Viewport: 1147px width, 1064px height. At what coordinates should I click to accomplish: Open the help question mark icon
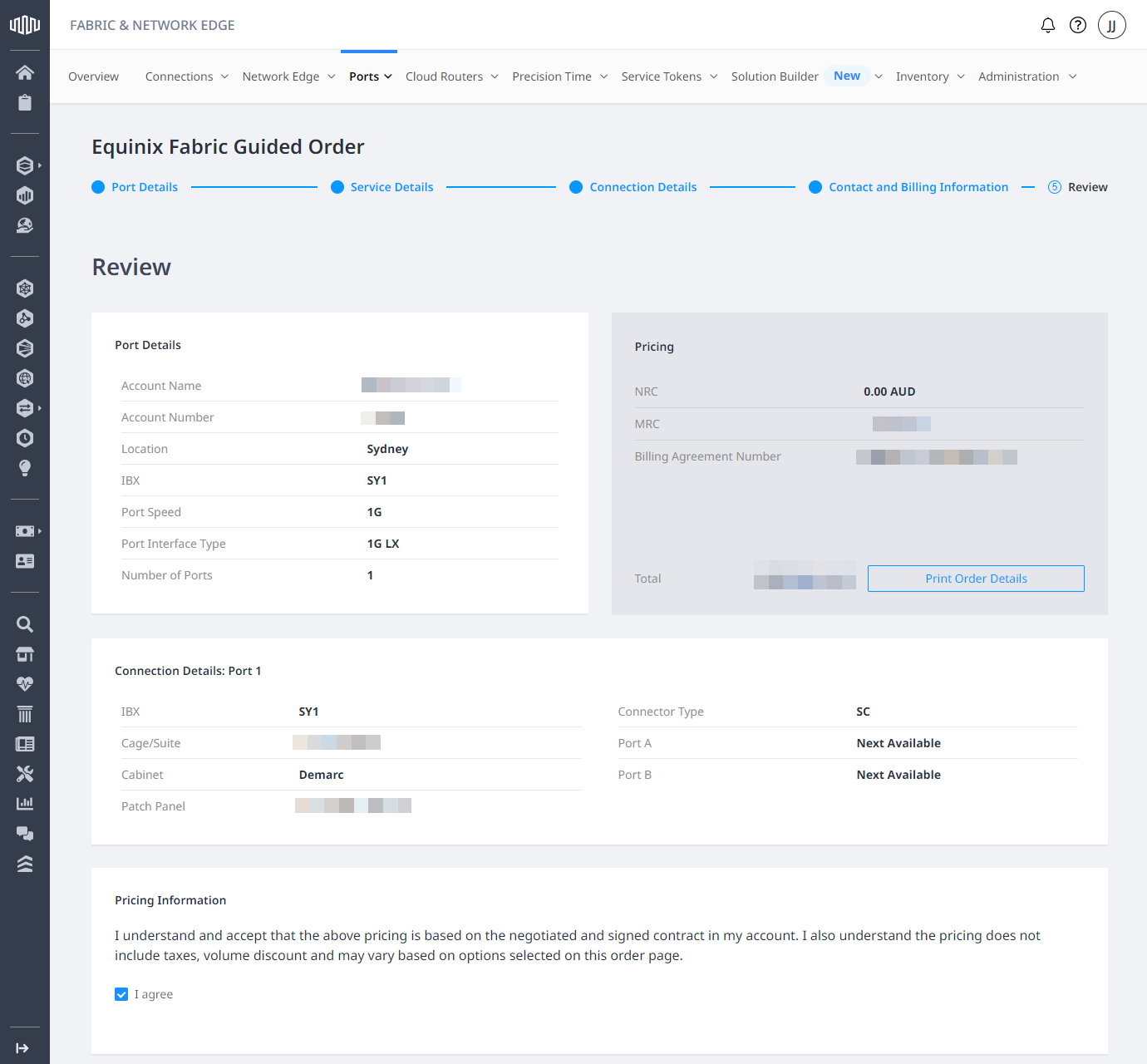[x=1078, y=25]
